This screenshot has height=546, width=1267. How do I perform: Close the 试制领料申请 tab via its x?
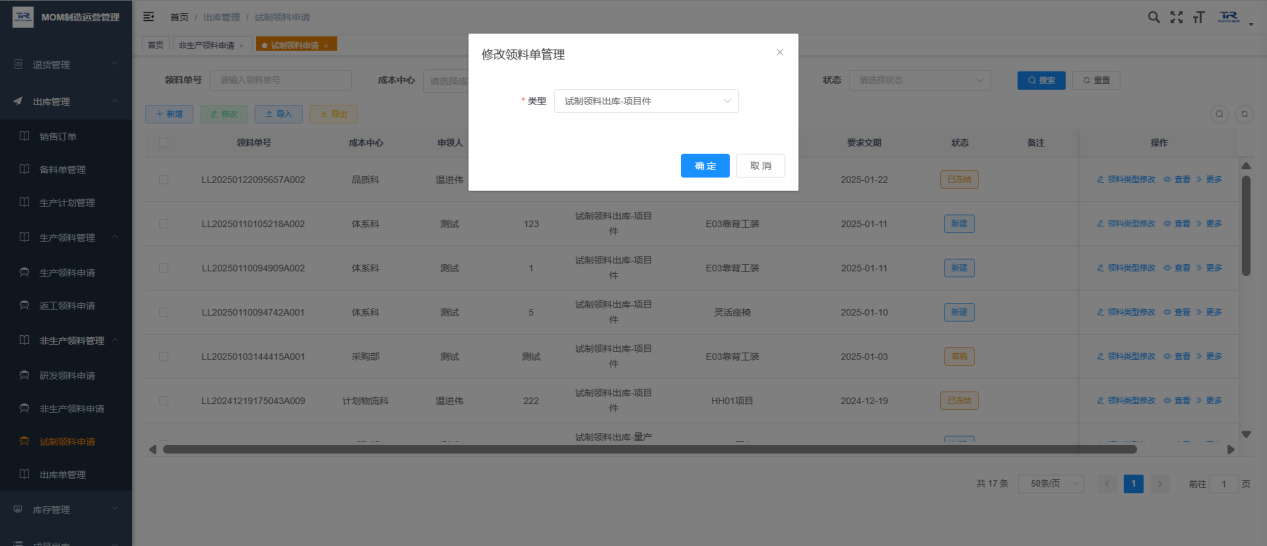[x=326, y=45]
